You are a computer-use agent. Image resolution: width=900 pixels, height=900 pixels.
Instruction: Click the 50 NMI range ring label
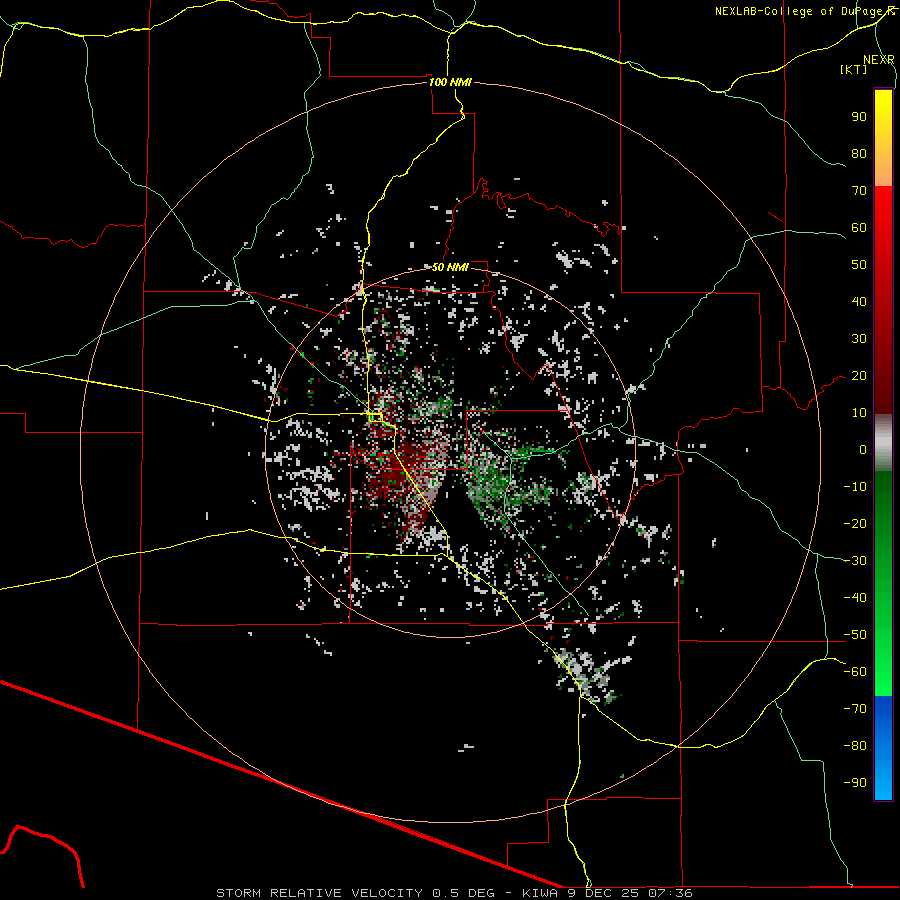[x=450, y=267]
